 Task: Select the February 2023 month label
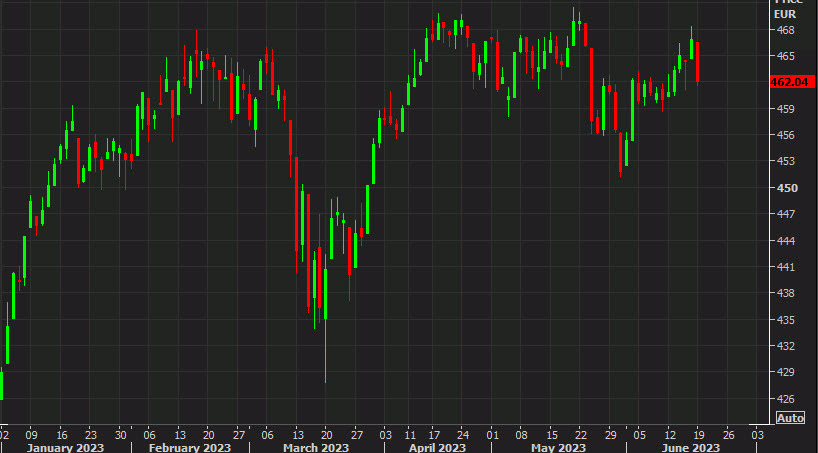pyautogui.click(x=189, y=447)
